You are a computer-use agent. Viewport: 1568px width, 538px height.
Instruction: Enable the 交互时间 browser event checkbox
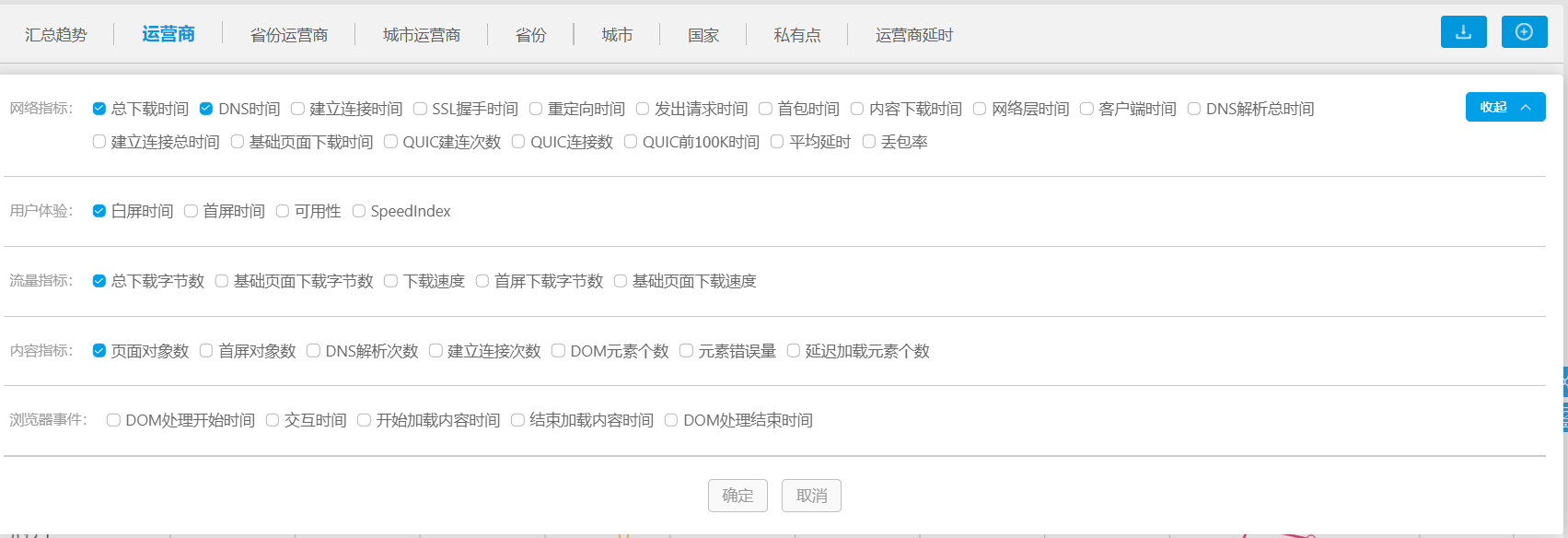273,420
